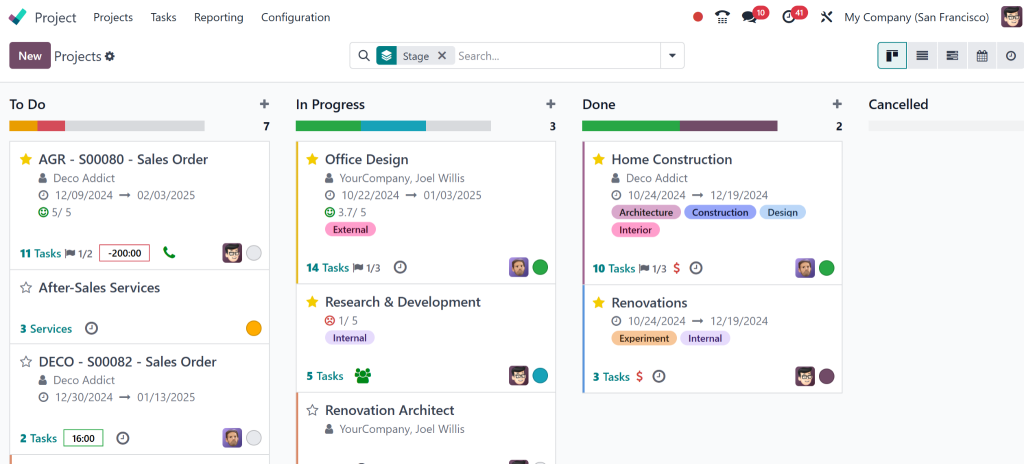Unfavorite the Renovations project star
Image resolution: width=1024 pixels, height=464 pixels.
(599, 303)
